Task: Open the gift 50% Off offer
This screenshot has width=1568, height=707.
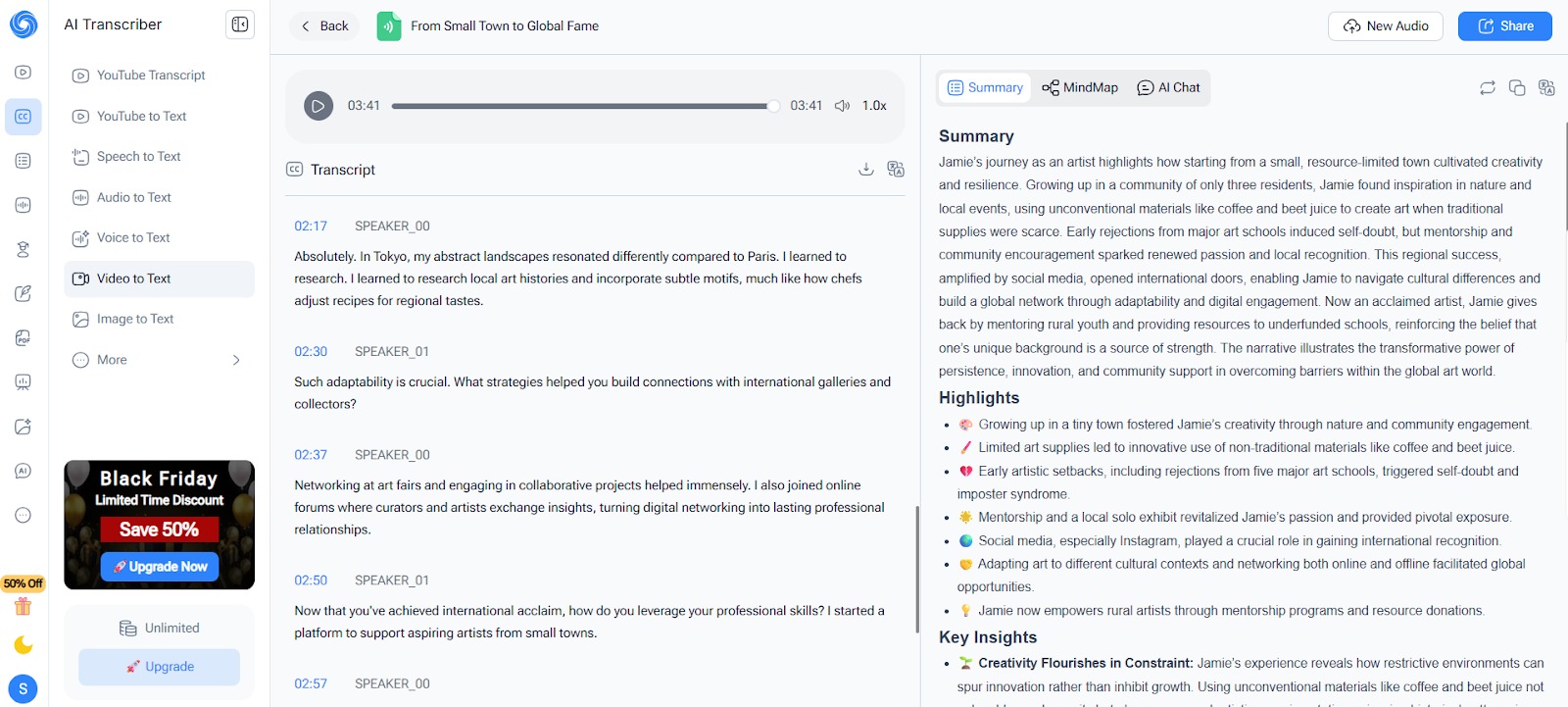Action: 24,605
